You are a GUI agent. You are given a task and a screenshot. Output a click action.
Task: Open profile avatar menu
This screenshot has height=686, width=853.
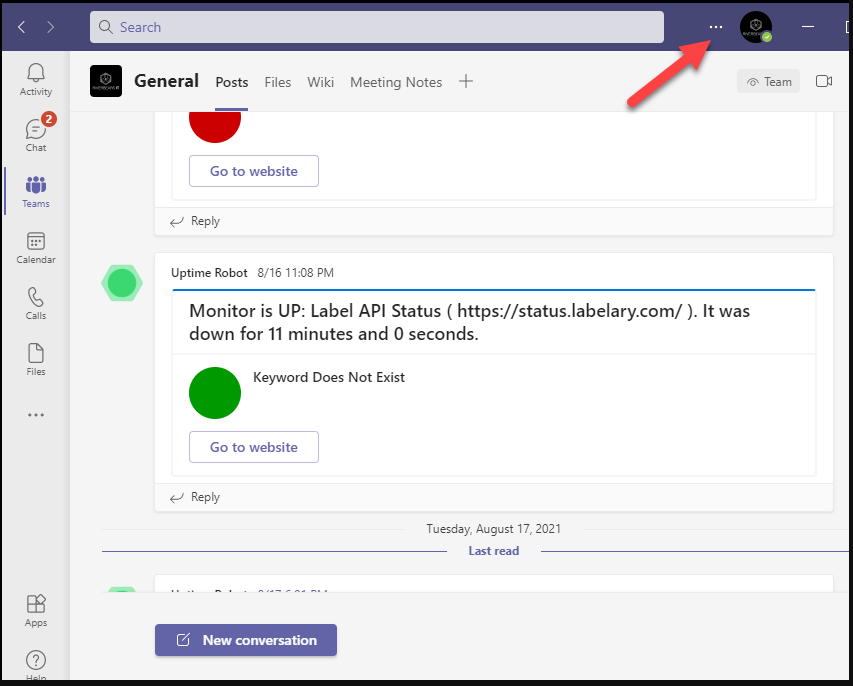point(755,27)
